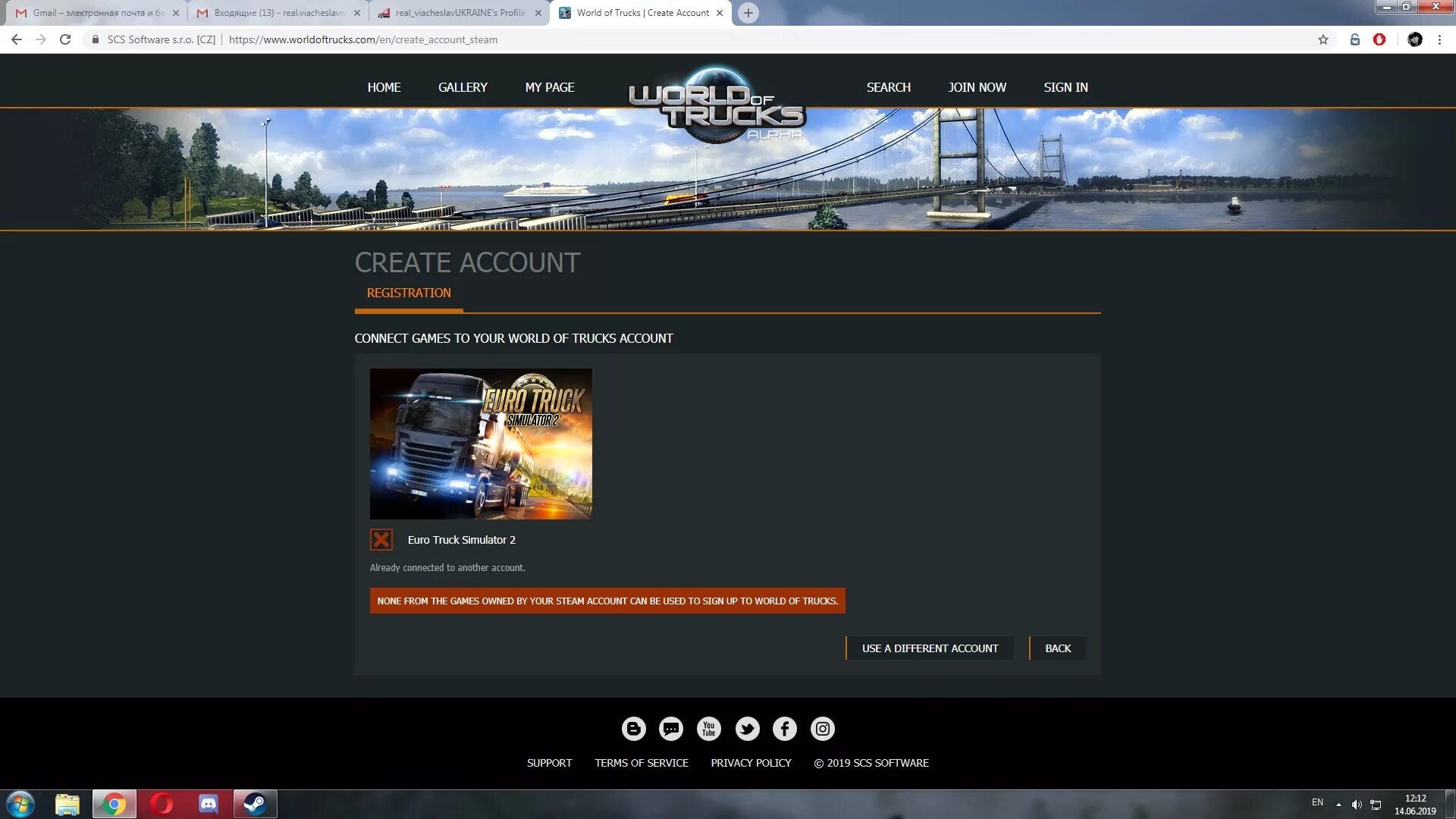The height and width of the screenshot is (819, 1456).
Task: Go to My Page in navigation
Action: (x=549, y=87)
